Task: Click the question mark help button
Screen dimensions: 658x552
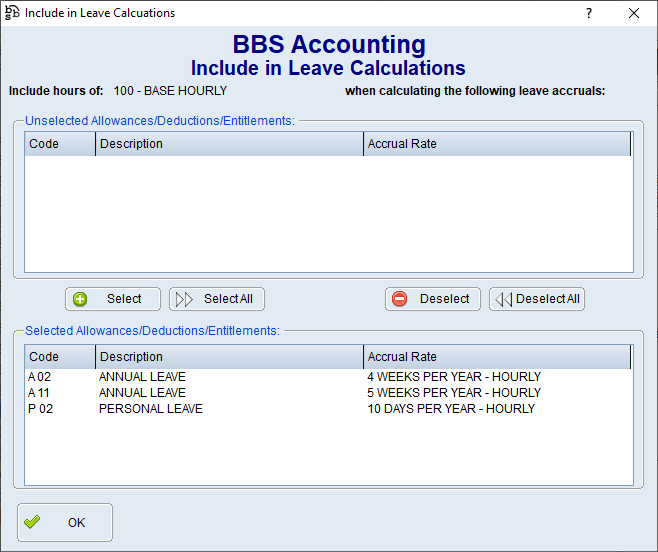Action: (x=588, y=13)
